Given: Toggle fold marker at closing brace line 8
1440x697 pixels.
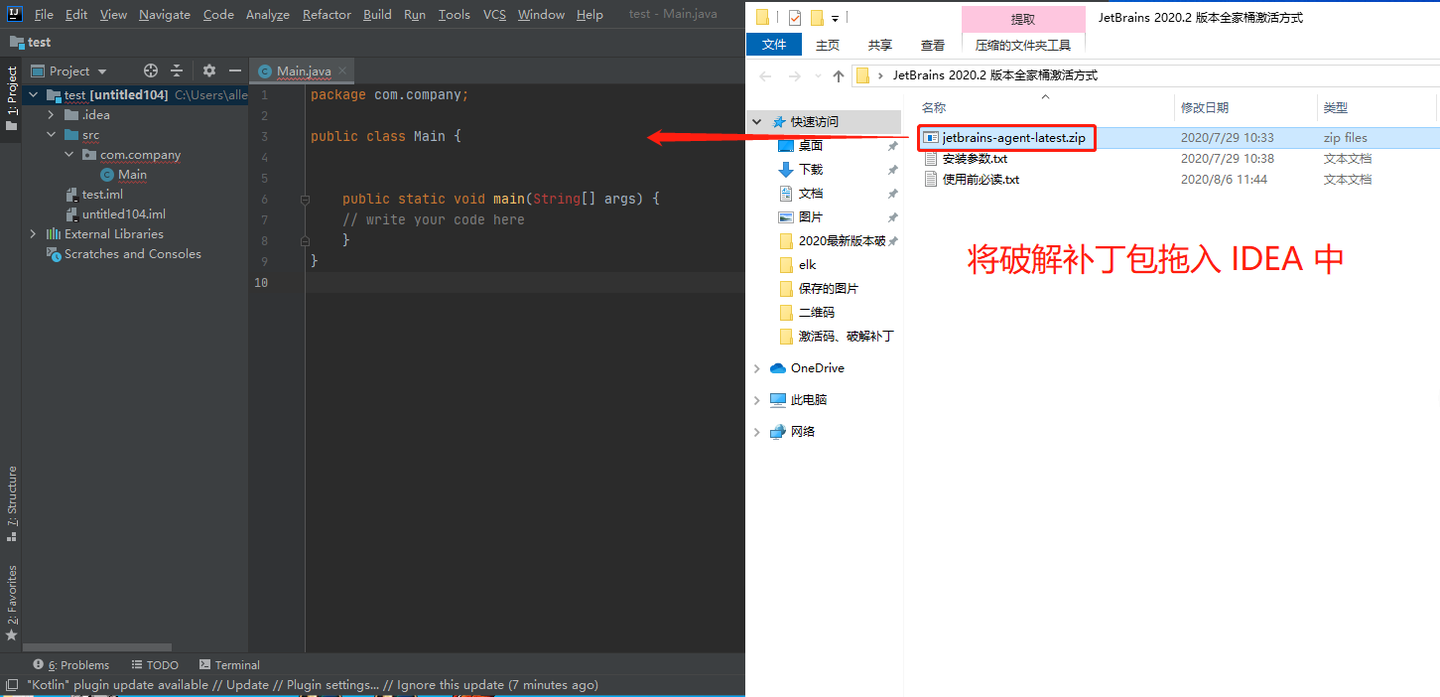Looking at the screenshot, I should [x=305, y=240].
